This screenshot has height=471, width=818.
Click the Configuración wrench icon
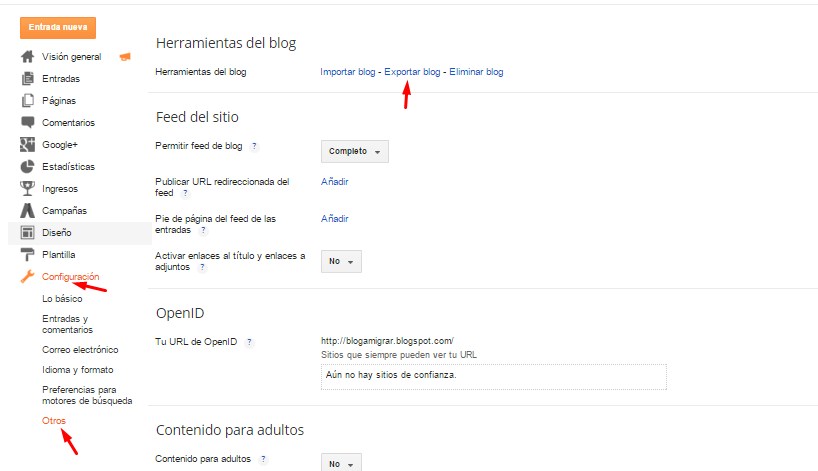point(28,276)
